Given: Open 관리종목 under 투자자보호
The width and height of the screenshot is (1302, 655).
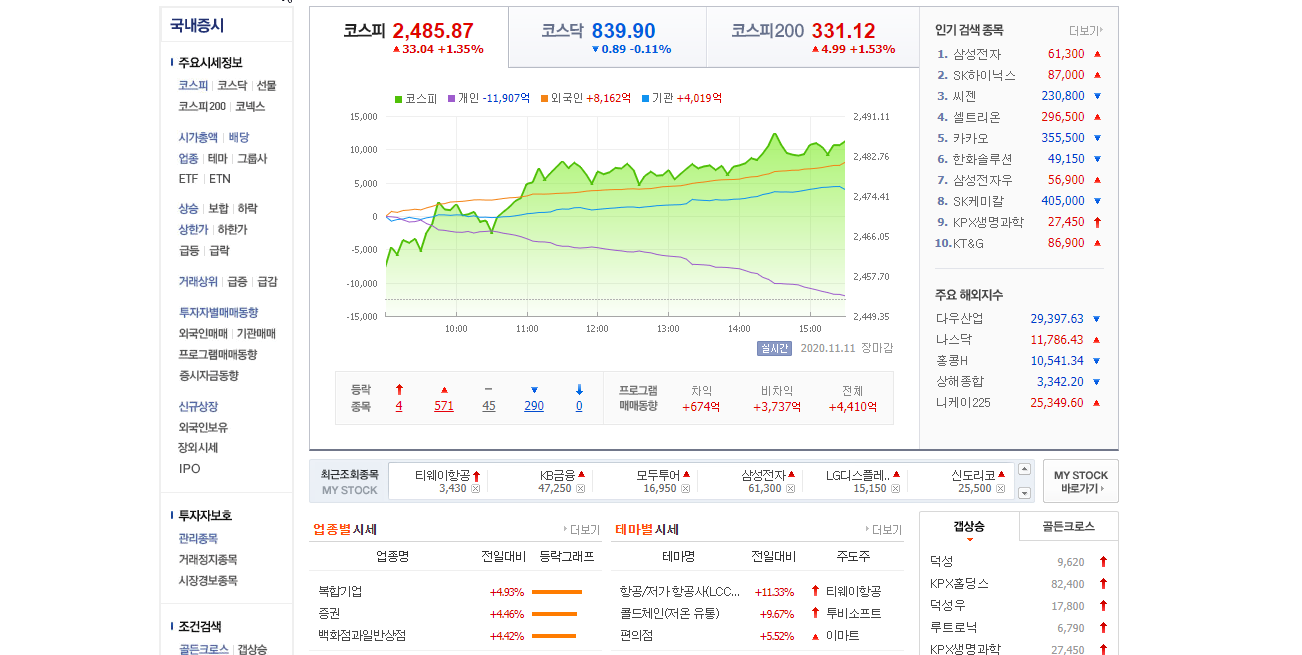Looking at the screenshot, I should click(x=198, y=539).
